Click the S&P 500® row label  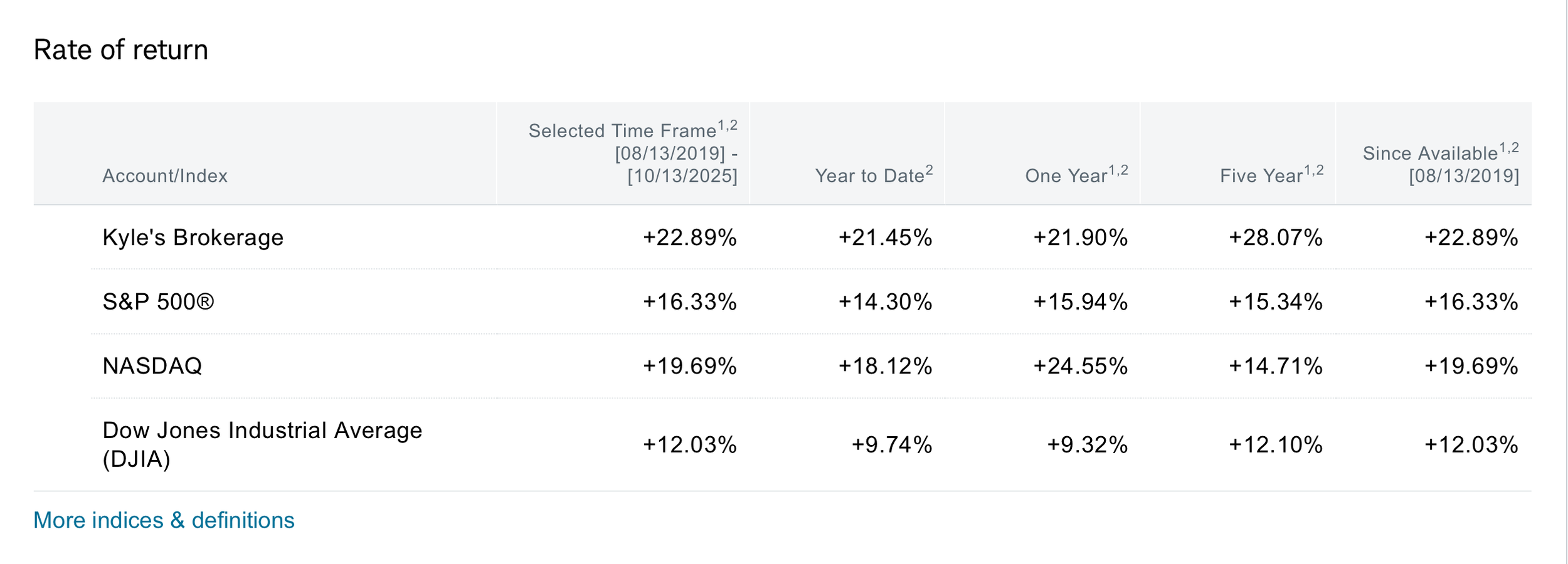(158, 302)
